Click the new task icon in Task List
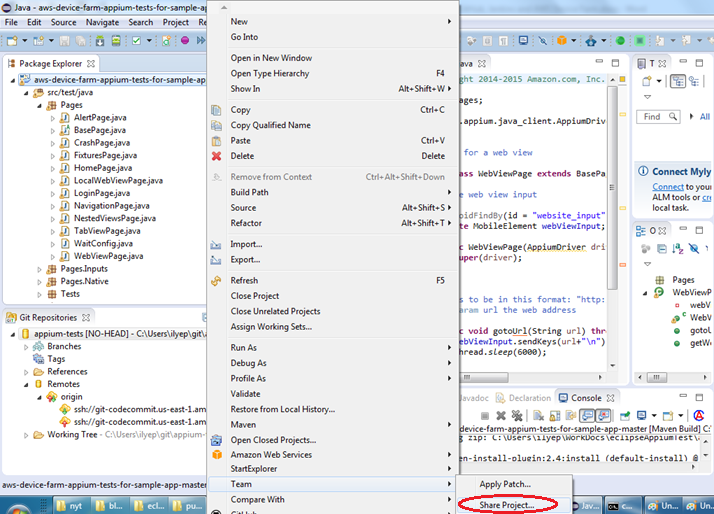This screenshot has width=714, height=514. pos(647,81)
